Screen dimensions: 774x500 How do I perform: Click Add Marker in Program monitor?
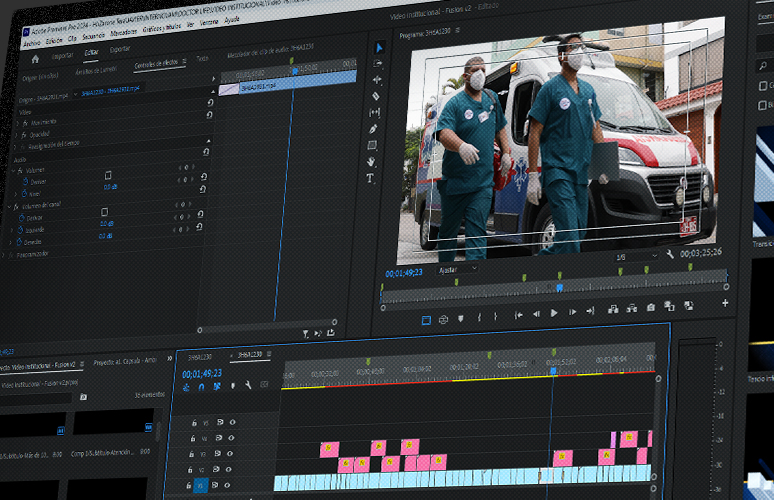tap(461, 319)
